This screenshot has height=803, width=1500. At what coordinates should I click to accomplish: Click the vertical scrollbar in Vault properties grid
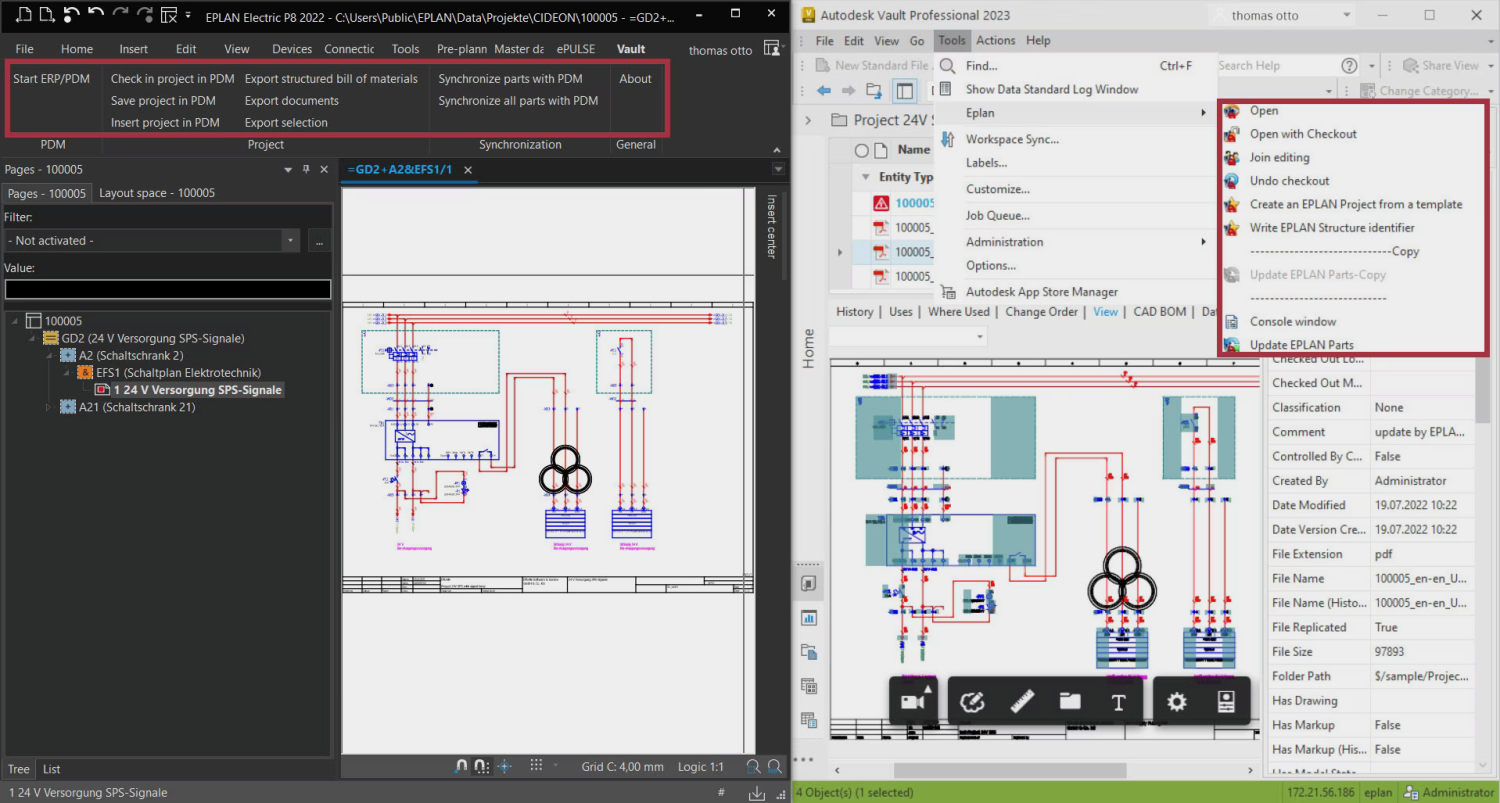[1483, 390]
